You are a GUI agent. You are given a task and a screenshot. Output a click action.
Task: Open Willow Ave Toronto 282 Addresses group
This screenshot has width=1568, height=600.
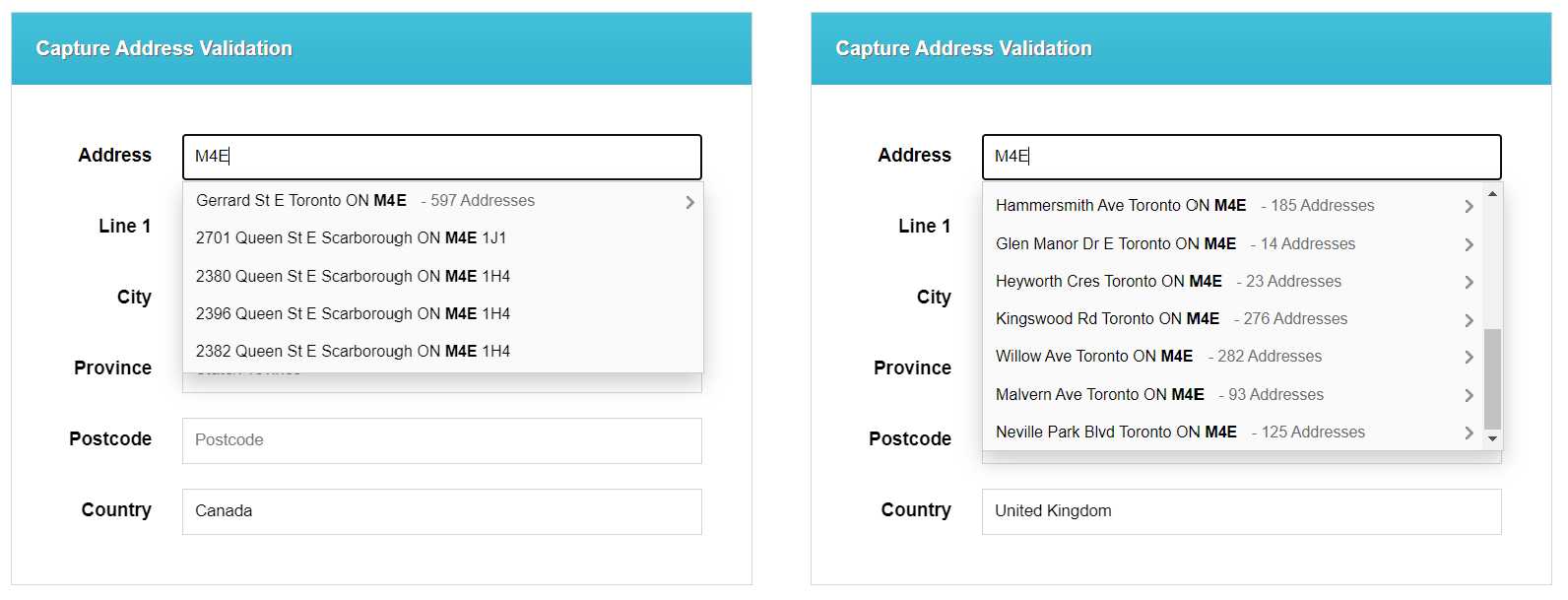pos(1233,357)
